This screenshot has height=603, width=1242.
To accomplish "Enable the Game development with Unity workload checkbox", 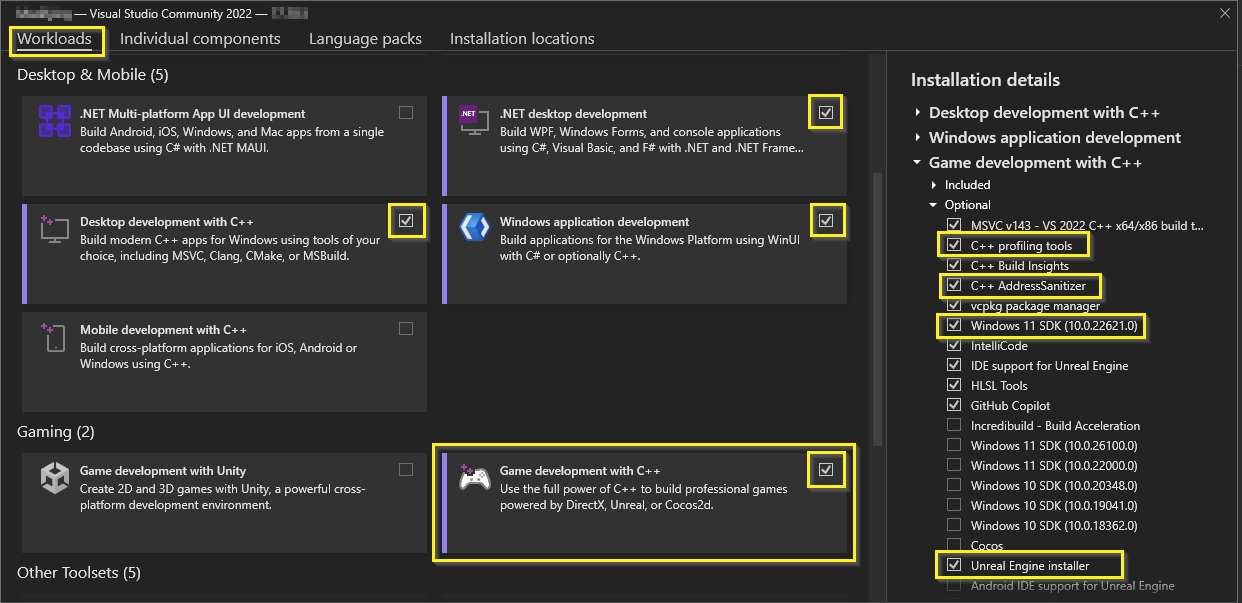I will [406, 469].
